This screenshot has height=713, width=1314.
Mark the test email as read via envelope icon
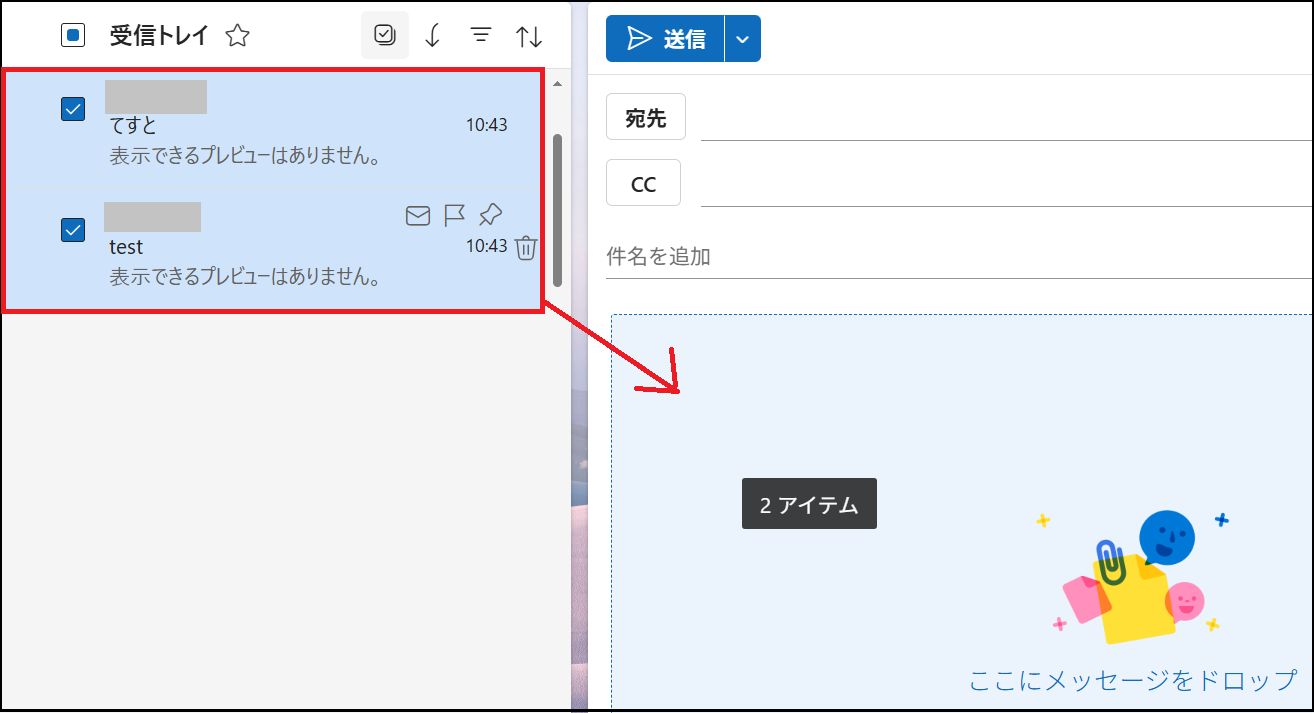point(417,214)
